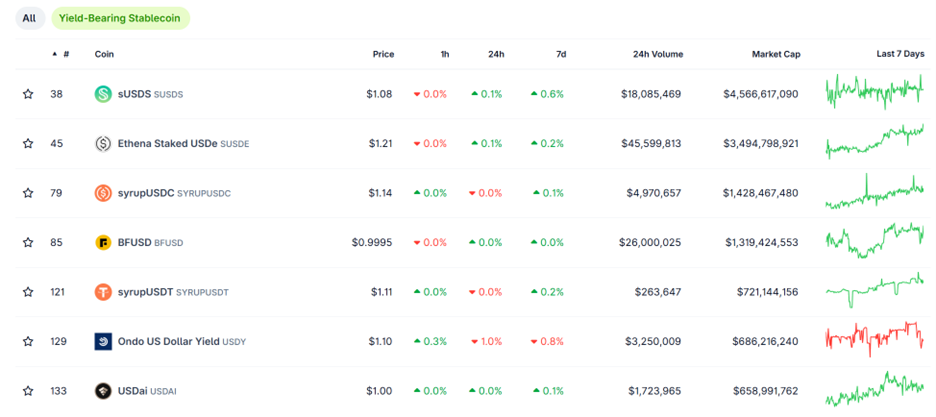Sort the table by 24h Volume header

[657, 54]
